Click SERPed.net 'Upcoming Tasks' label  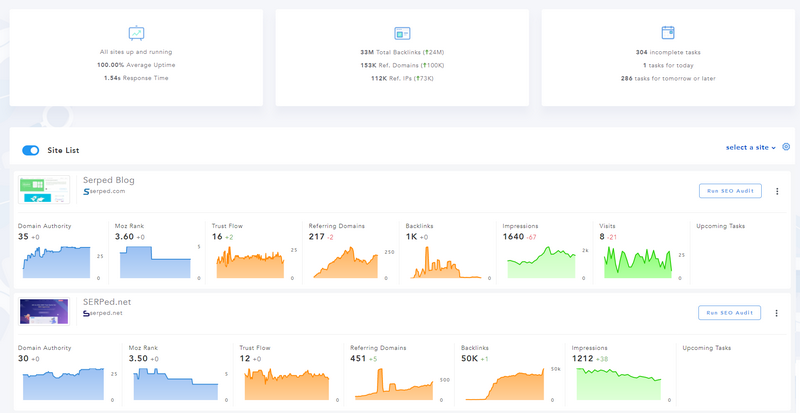(x=707, y=348)
